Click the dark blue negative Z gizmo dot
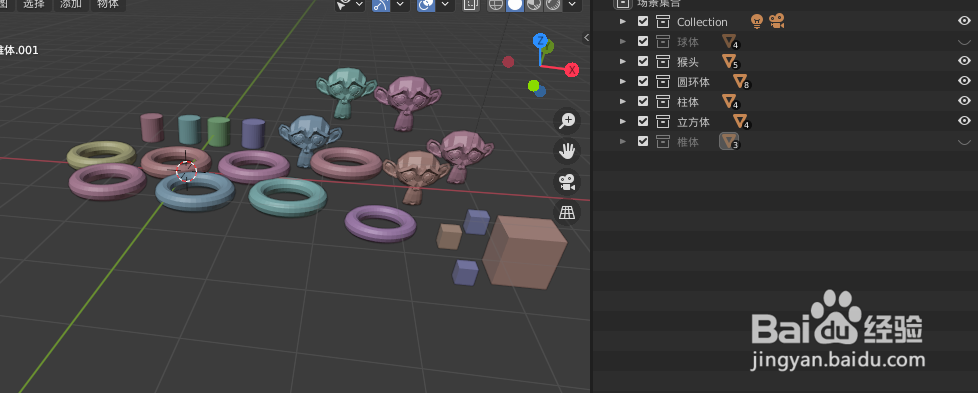The width and height of the screenshot is (978, 393). pyautogui.click(x=541, y=92)
